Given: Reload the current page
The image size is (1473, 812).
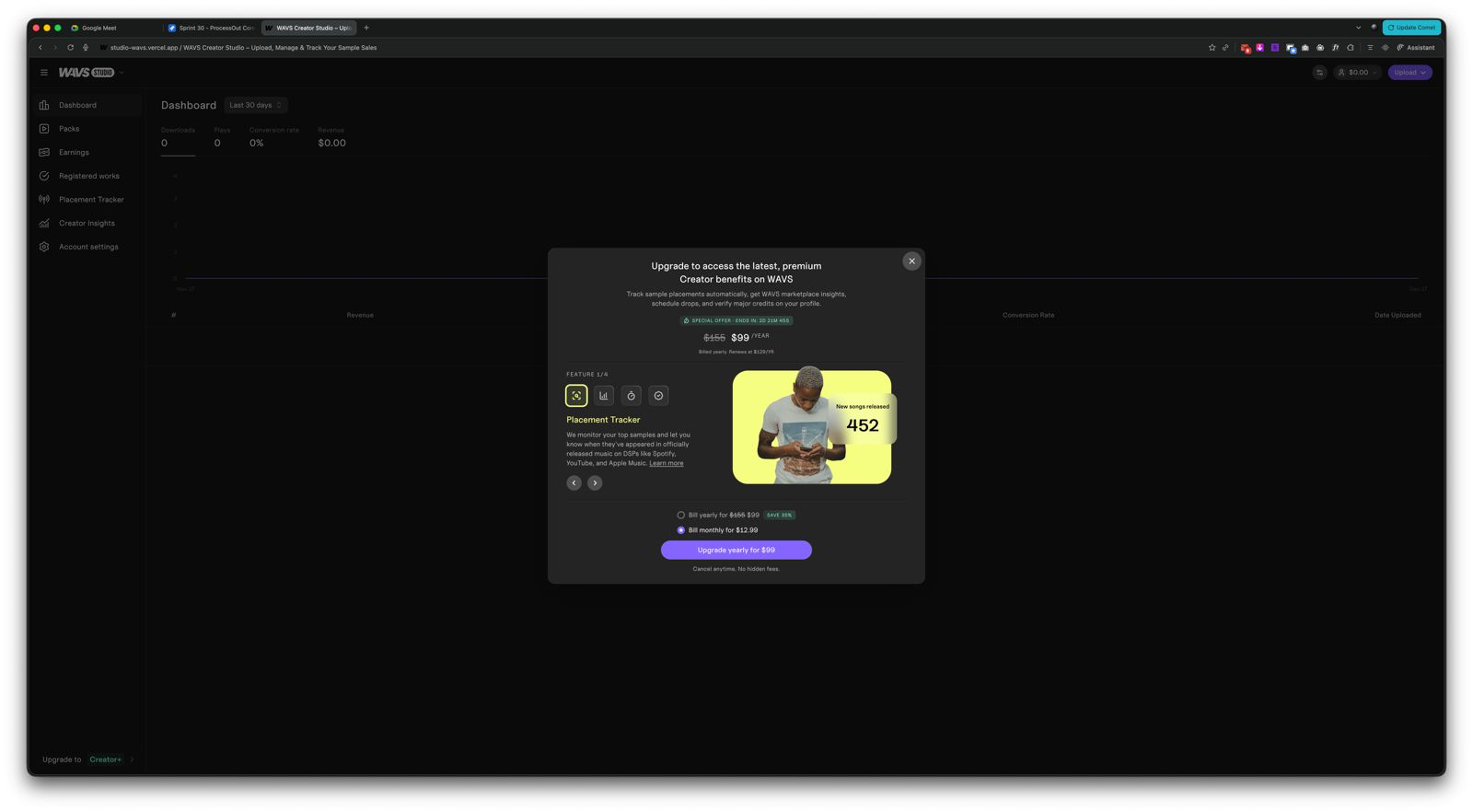Looking at the screenshot, I should 70,48.
